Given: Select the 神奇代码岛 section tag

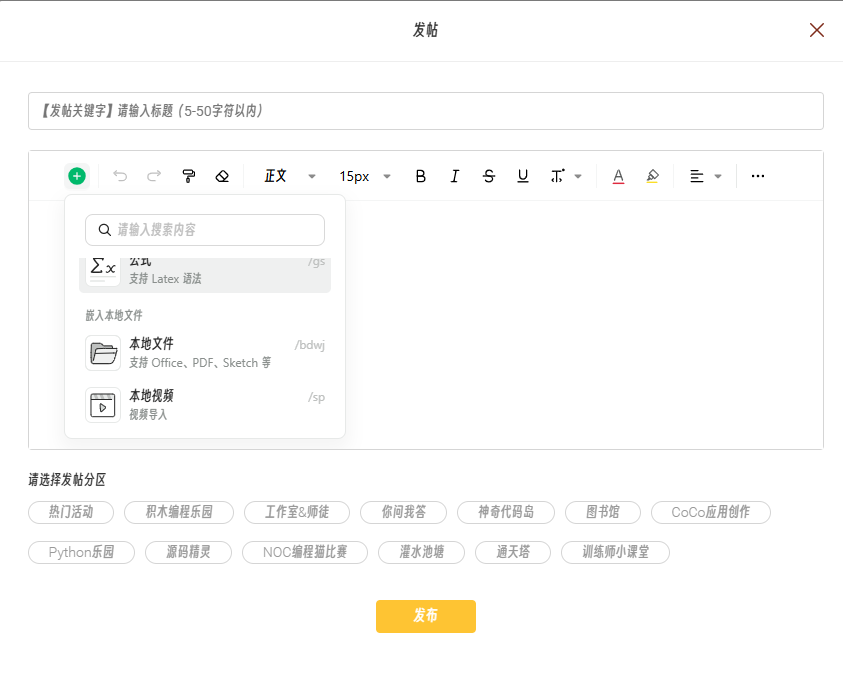Looking at the screenshot, I should [506, 512].
